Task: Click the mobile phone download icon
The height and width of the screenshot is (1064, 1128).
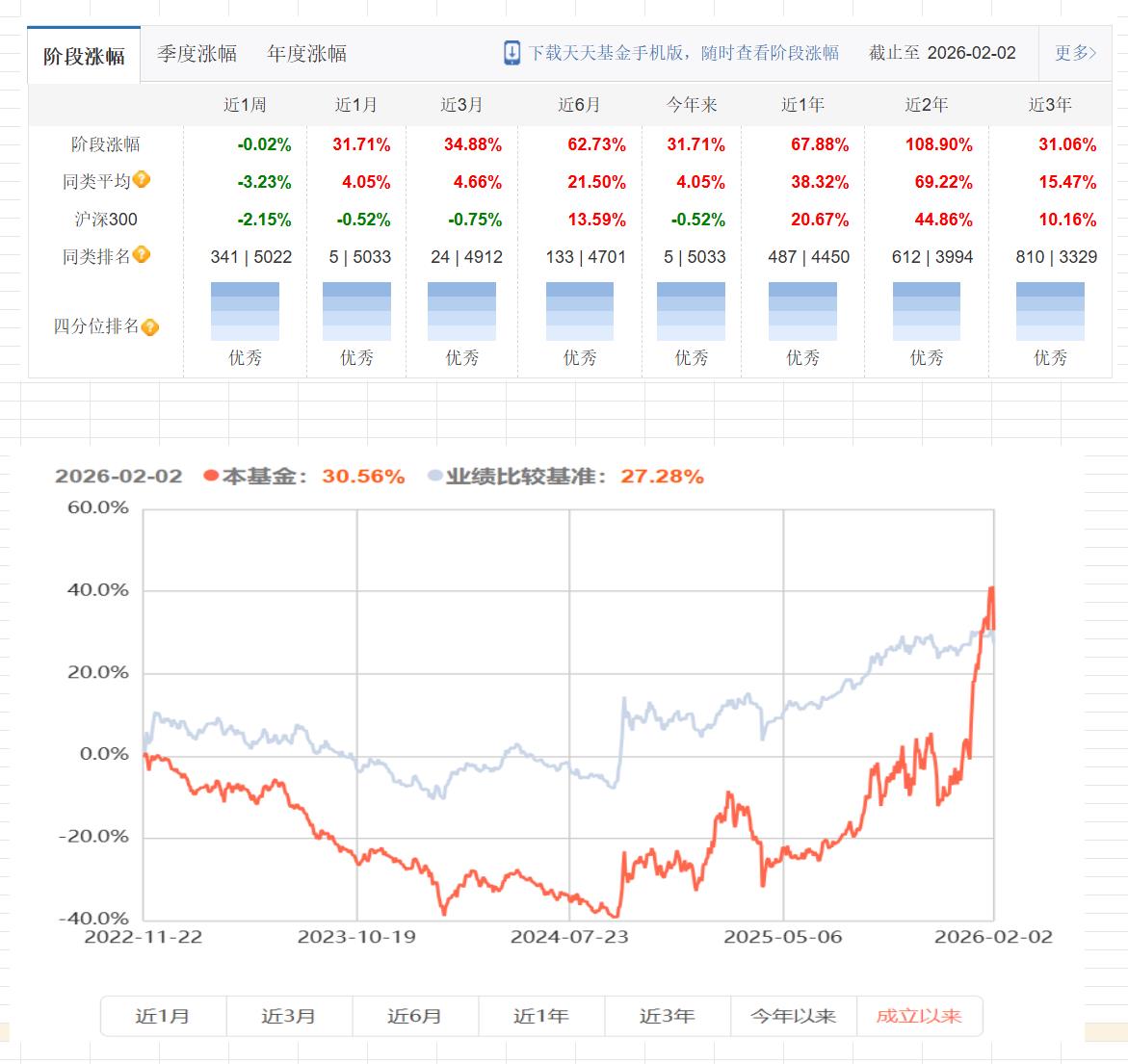Action: click(x=512, y=53)
